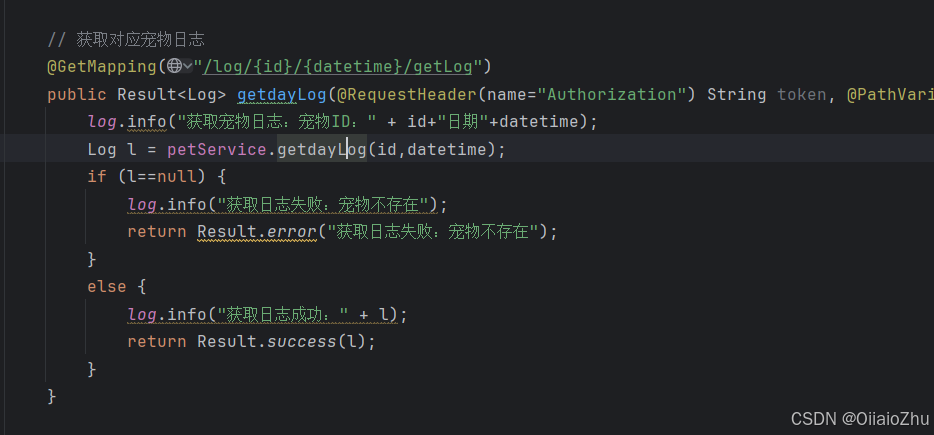
Task: Click Result.error in the return statement
Action: (x=257, y=231)
